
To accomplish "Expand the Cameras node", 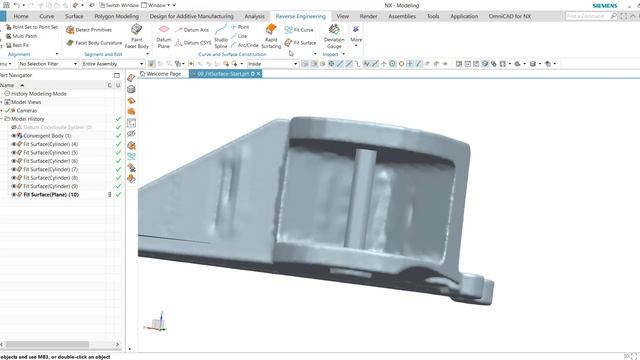I will click(x=2, y=111).
